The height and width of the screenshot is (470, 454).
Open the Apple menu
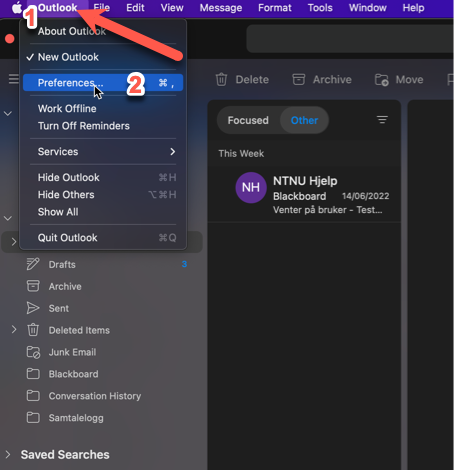16,7
